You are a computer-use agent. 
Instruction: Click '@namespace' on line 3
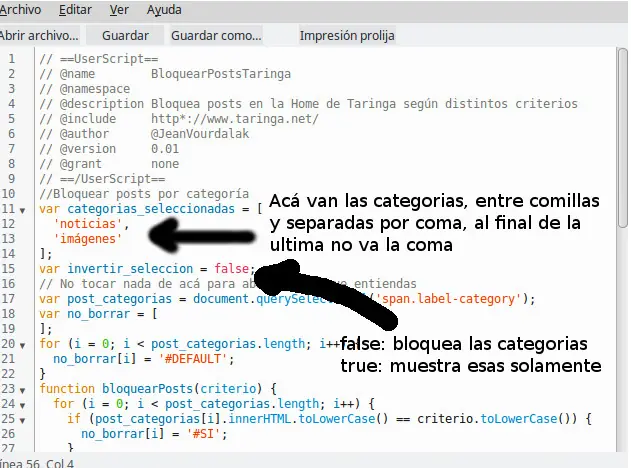(x=95, y=89)
